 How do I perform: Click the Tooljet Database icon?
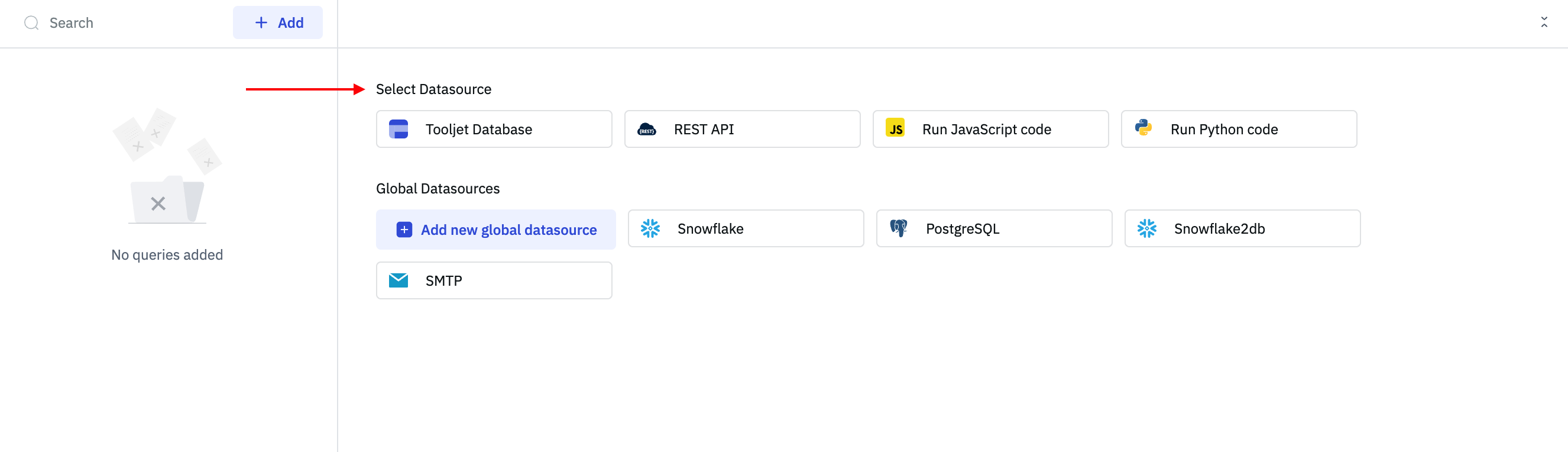(x=398, y=129)
